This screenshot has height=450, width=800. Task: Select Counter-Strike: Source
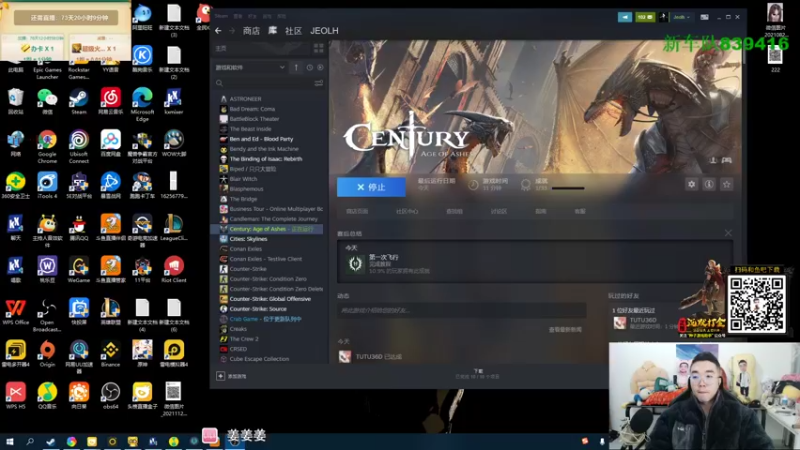pos(258,309)
